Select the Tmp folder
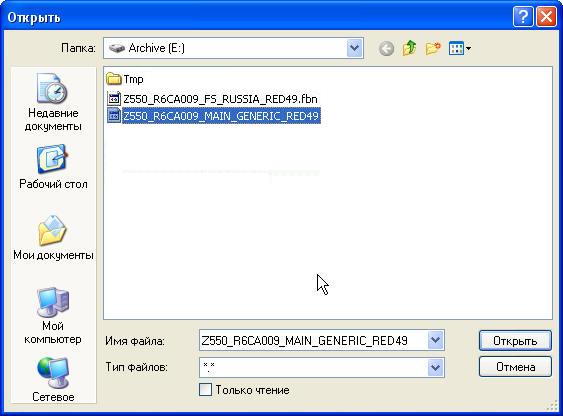563x416 pixels. coord(125,79)
